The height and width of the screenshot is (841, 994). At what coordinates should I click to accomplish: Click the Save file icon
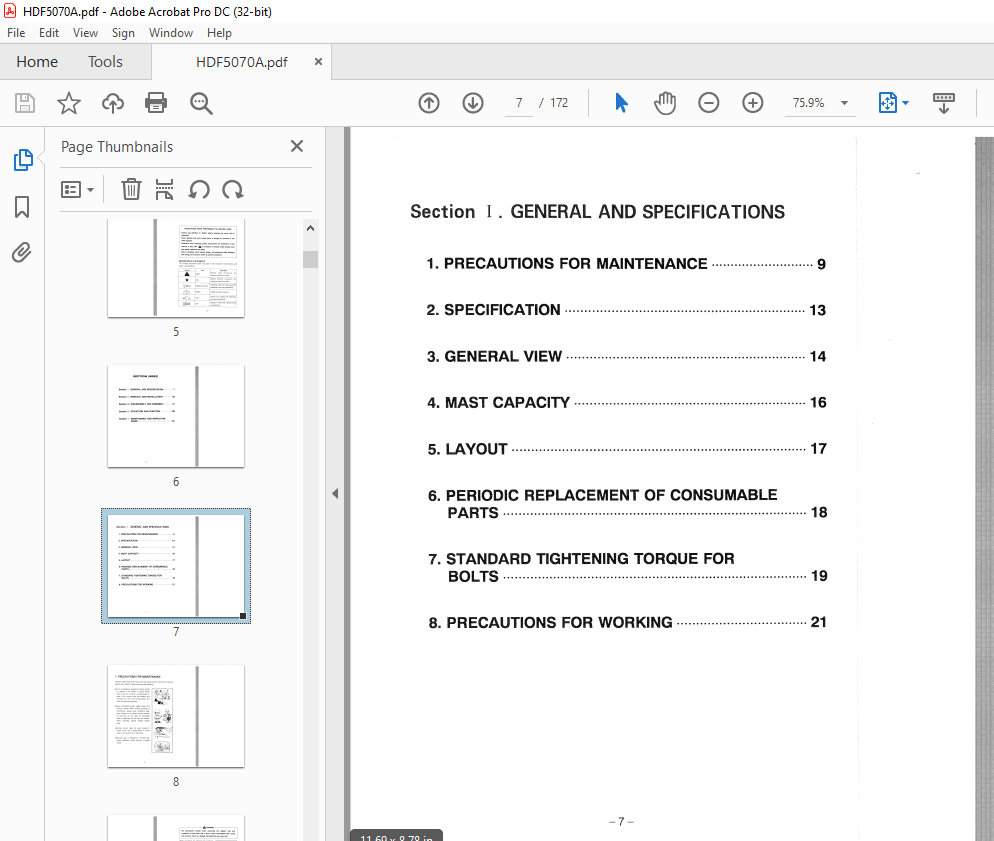(25, 103)
